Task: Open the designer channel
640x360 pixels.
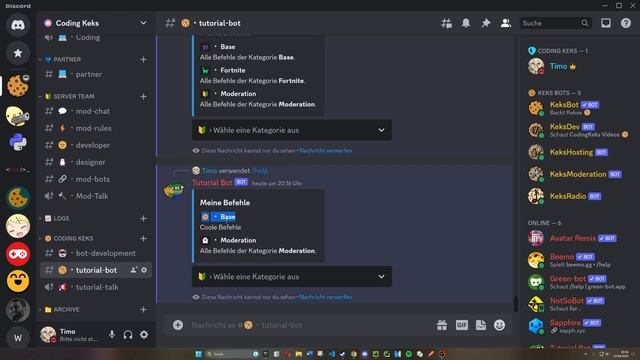Action: coord(96,162)
